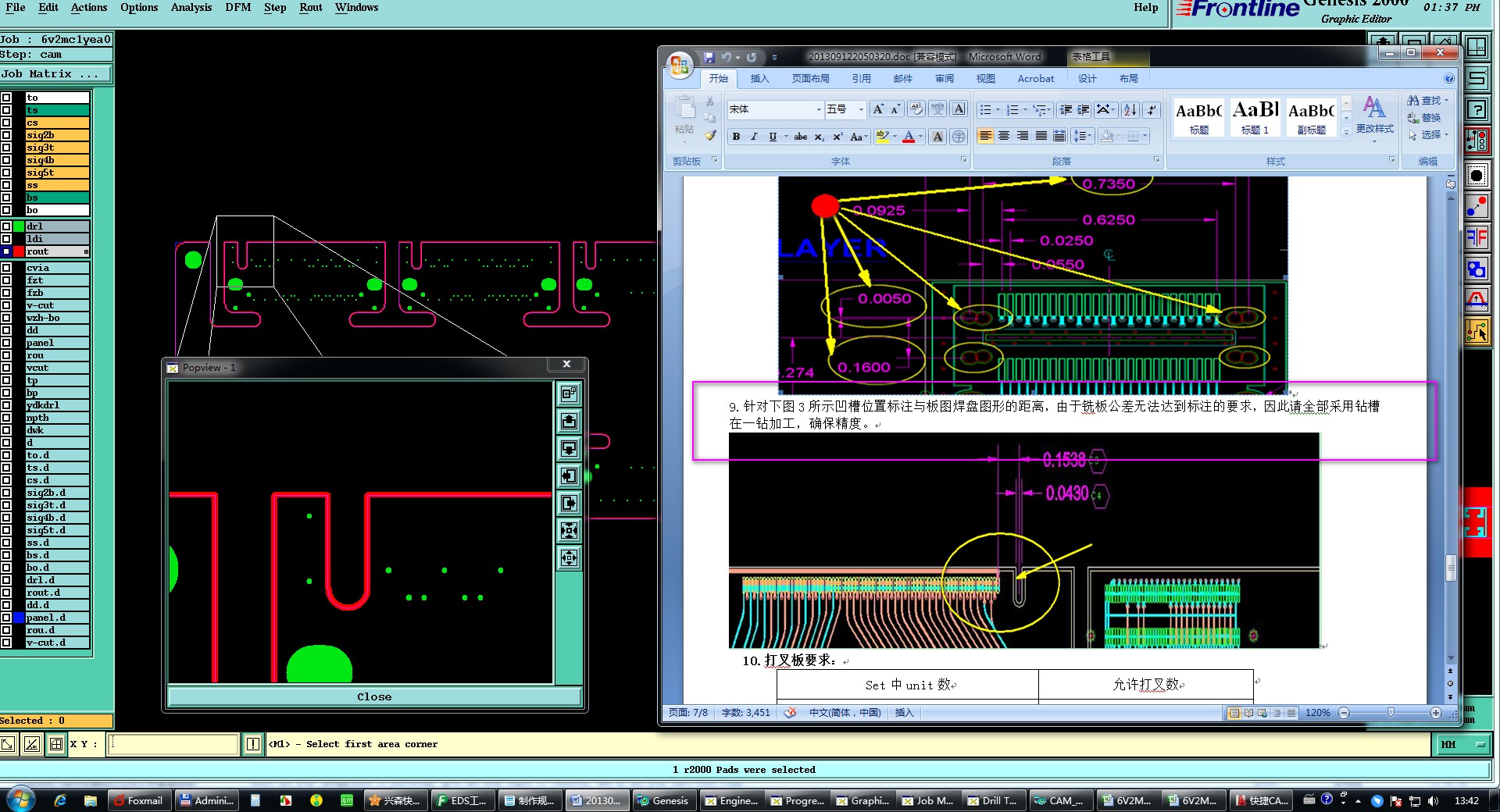This screenshot has width=1500, height=812.
Task: Pan right in Popview window
Action: coord(570,504)
